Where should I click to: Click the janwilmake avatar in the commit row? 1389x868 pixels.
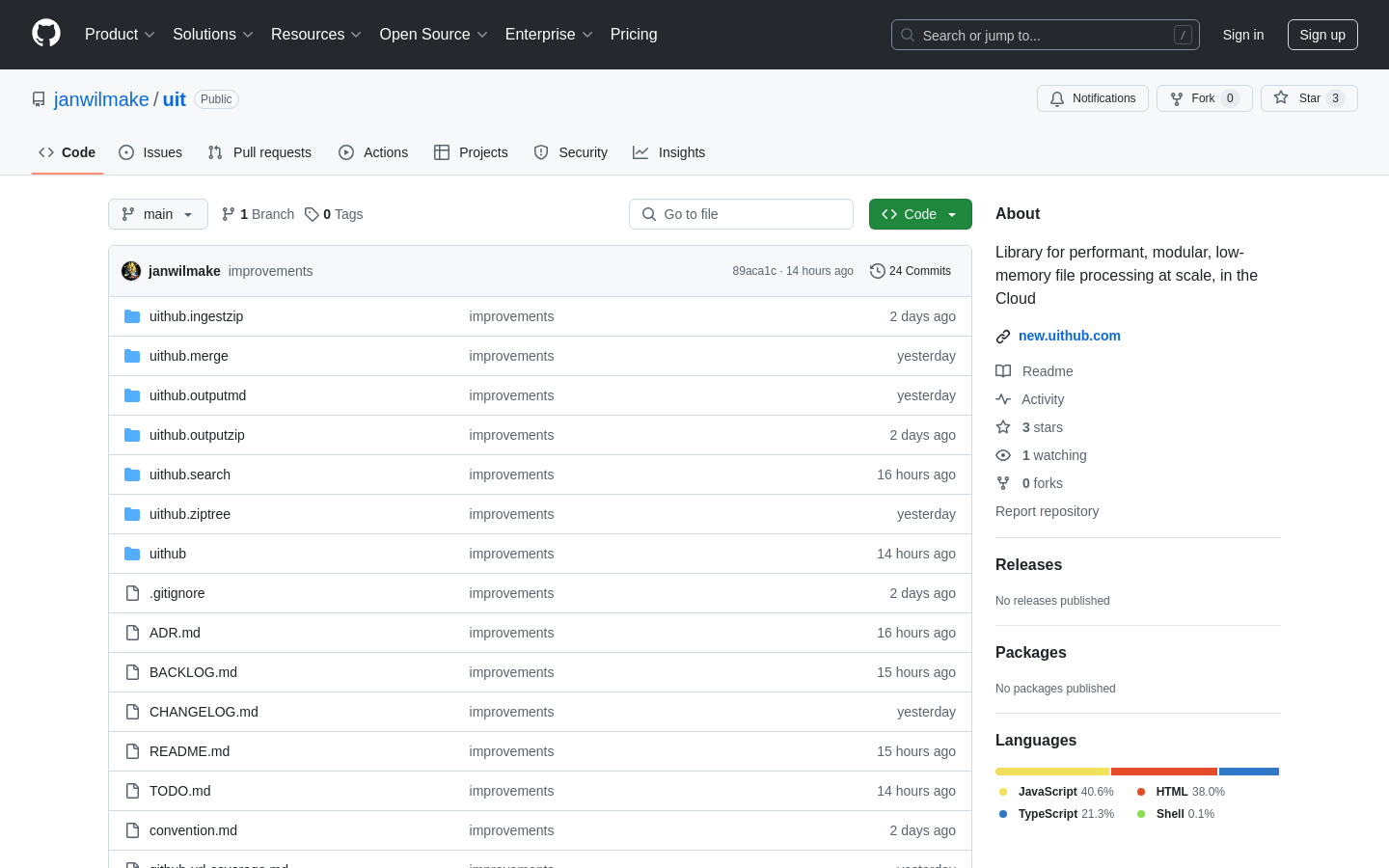(x=131, y=271)
